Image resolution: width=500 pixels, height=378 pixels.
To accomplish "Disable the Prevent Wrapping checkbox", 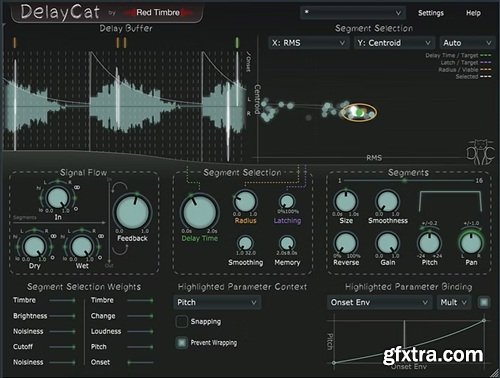I will (x=182, y=342).
